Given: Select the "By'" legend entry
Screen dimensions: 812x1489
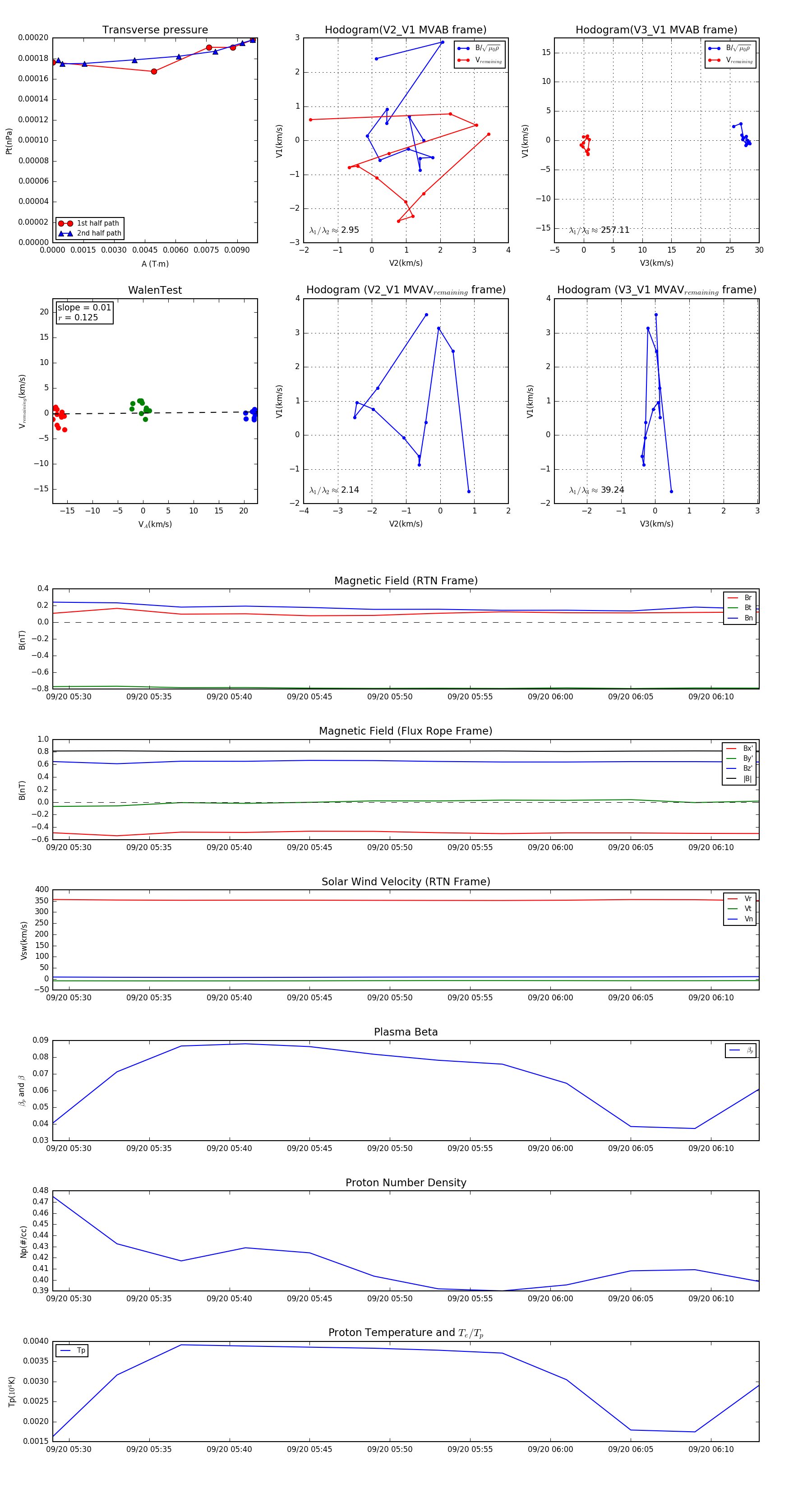Looking at the screenshot, I should [x=739, y=758].
